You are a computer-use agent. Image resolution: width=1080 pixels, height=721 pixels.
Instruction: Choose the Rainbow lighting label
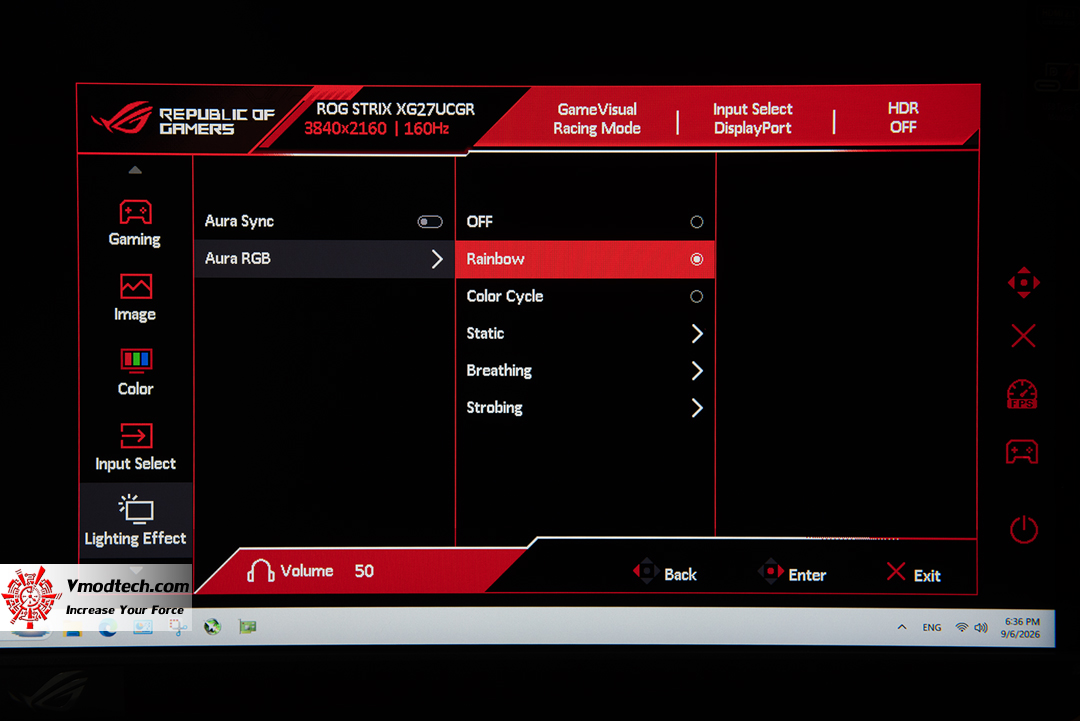click(495, 259)
